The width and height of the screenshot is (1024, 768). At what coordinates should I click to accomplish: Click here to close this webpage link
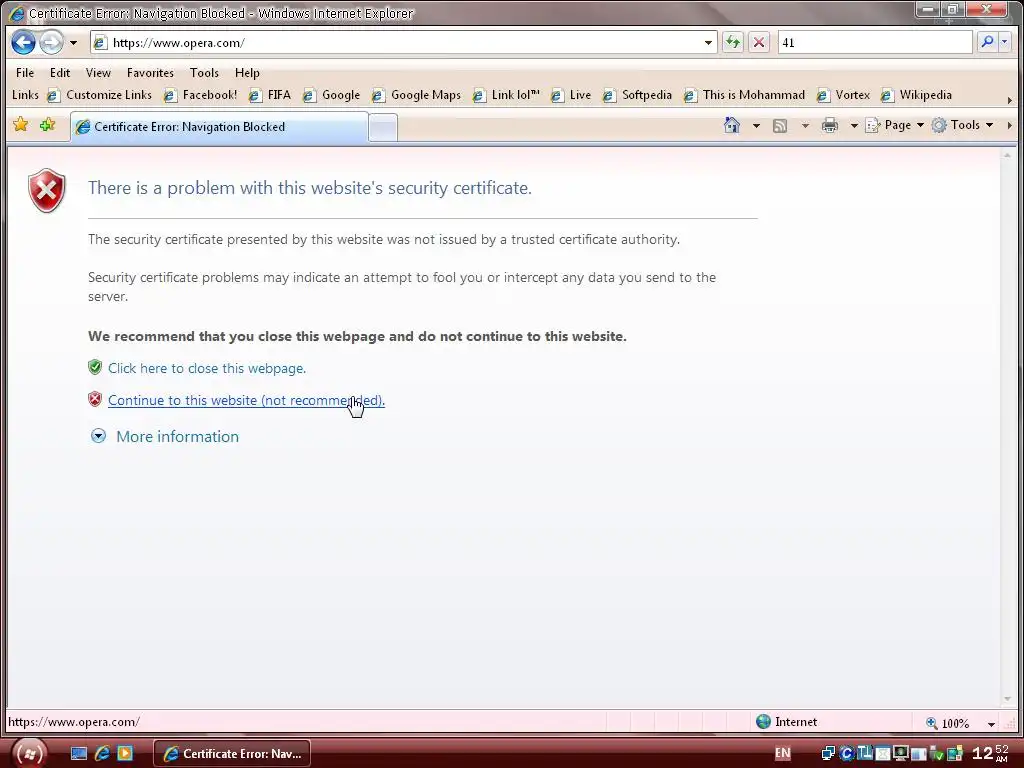coord(207,368)
